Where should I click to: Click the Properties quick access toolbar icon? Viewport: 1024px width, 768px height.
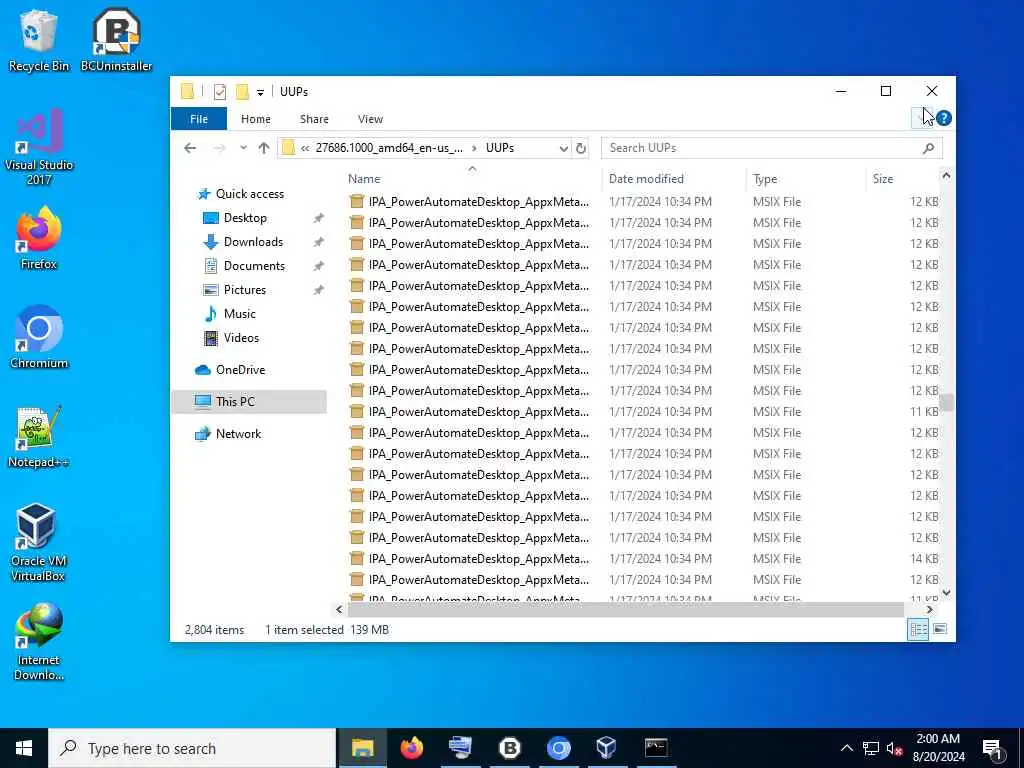click(x=220, y=92)
